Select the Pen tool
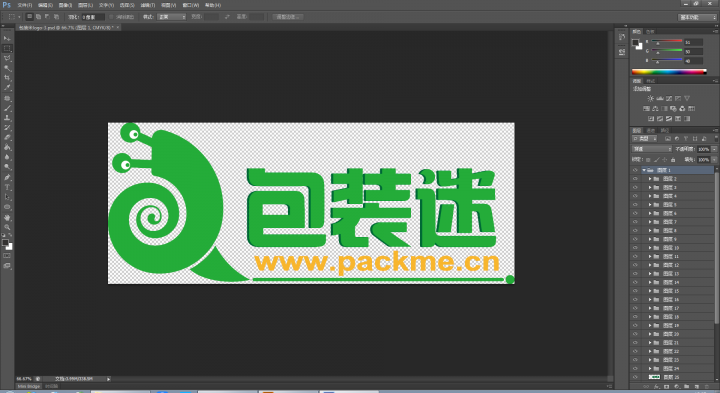 [7, 178]
